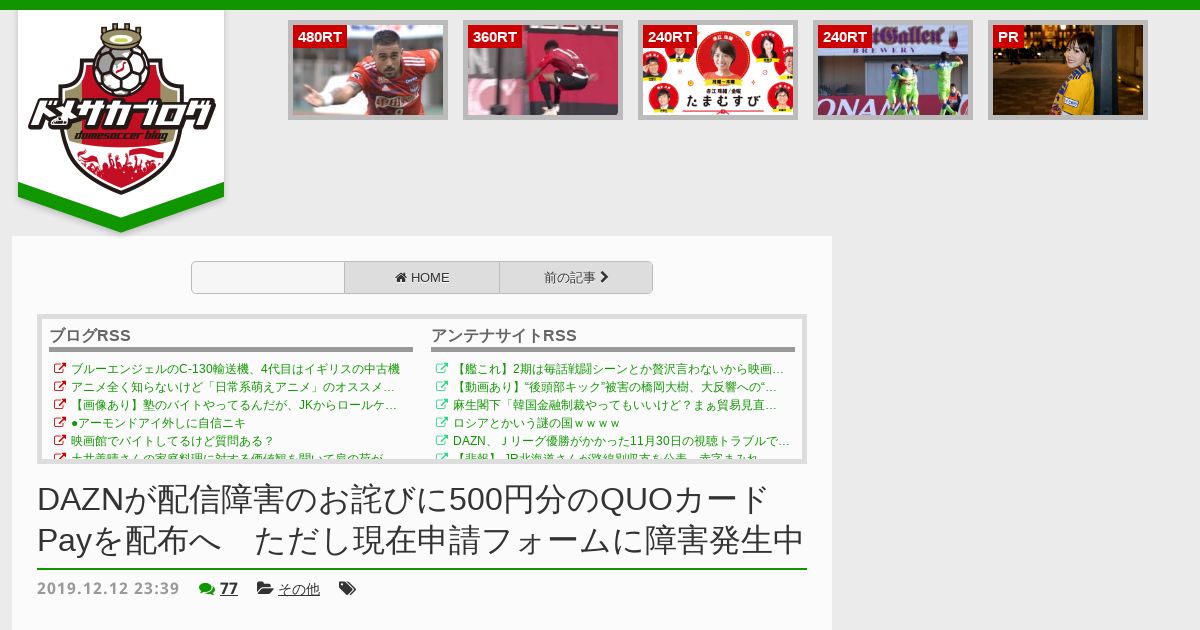Click the article title about DAZN QUOカードPay
The height and width of the screenshot is (630, 1200).
coord(421,520)
